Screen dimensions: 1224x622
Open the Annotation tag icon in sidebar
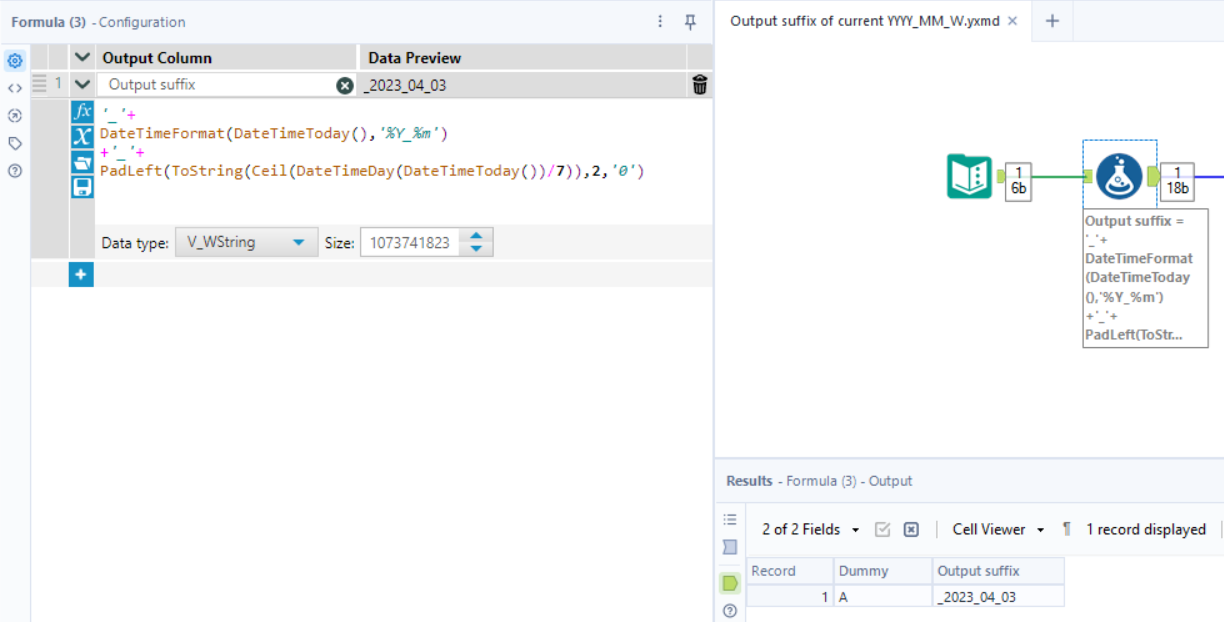coord(15,143)
